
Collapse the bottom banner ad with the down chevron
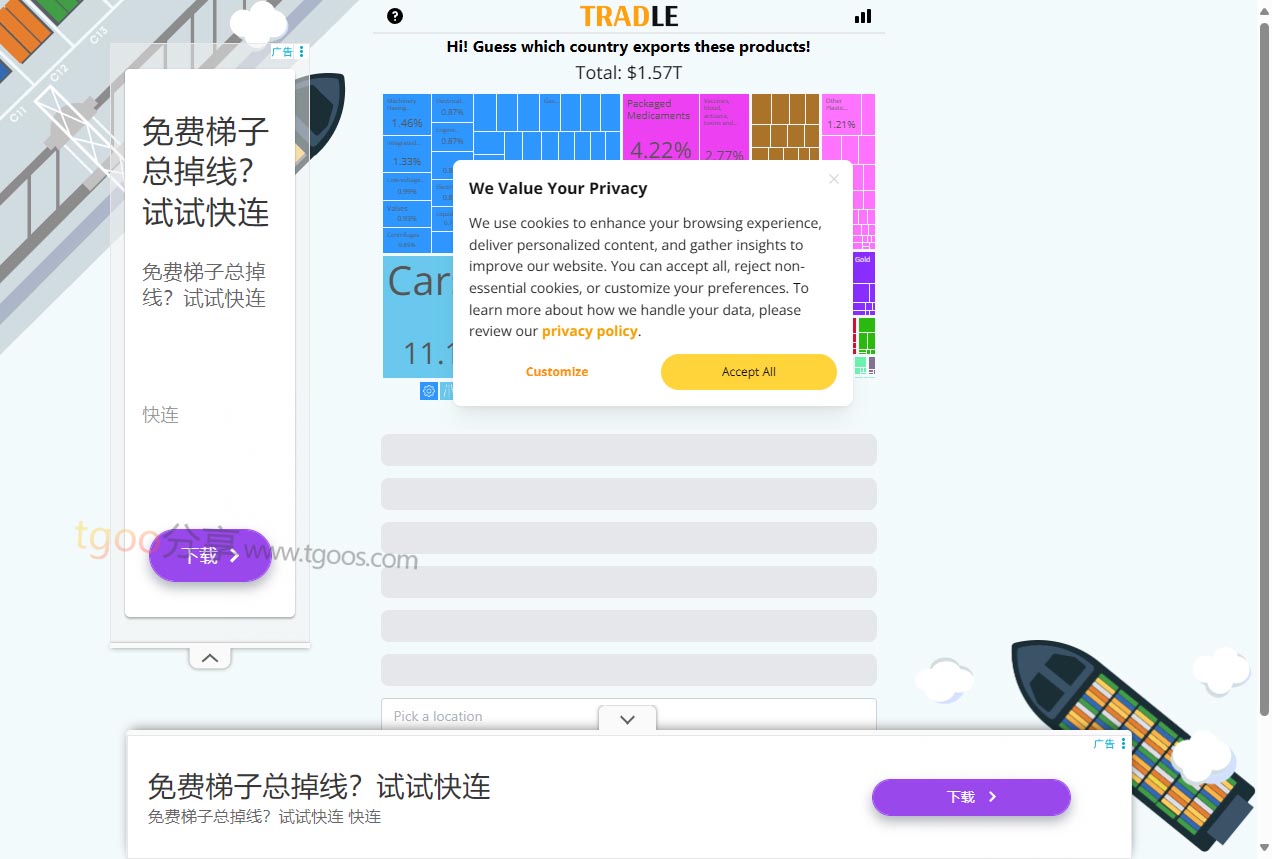(627, 719)
